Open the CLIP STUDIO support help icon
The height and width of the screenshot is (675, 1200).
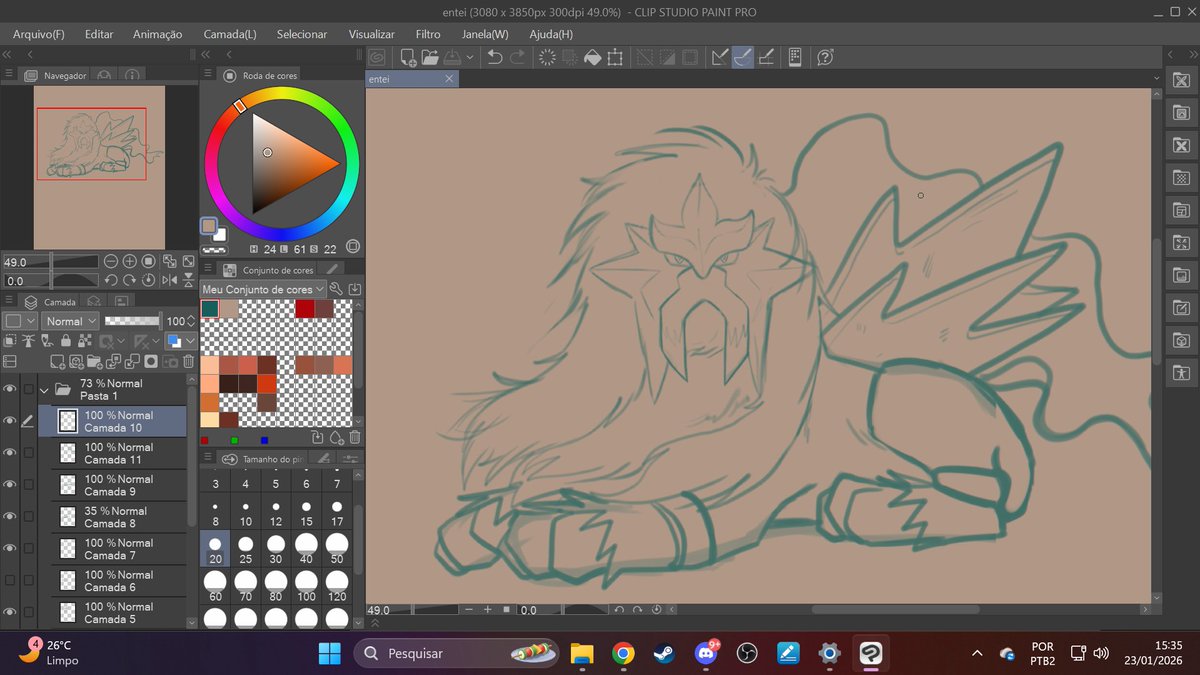pos(826,57)
